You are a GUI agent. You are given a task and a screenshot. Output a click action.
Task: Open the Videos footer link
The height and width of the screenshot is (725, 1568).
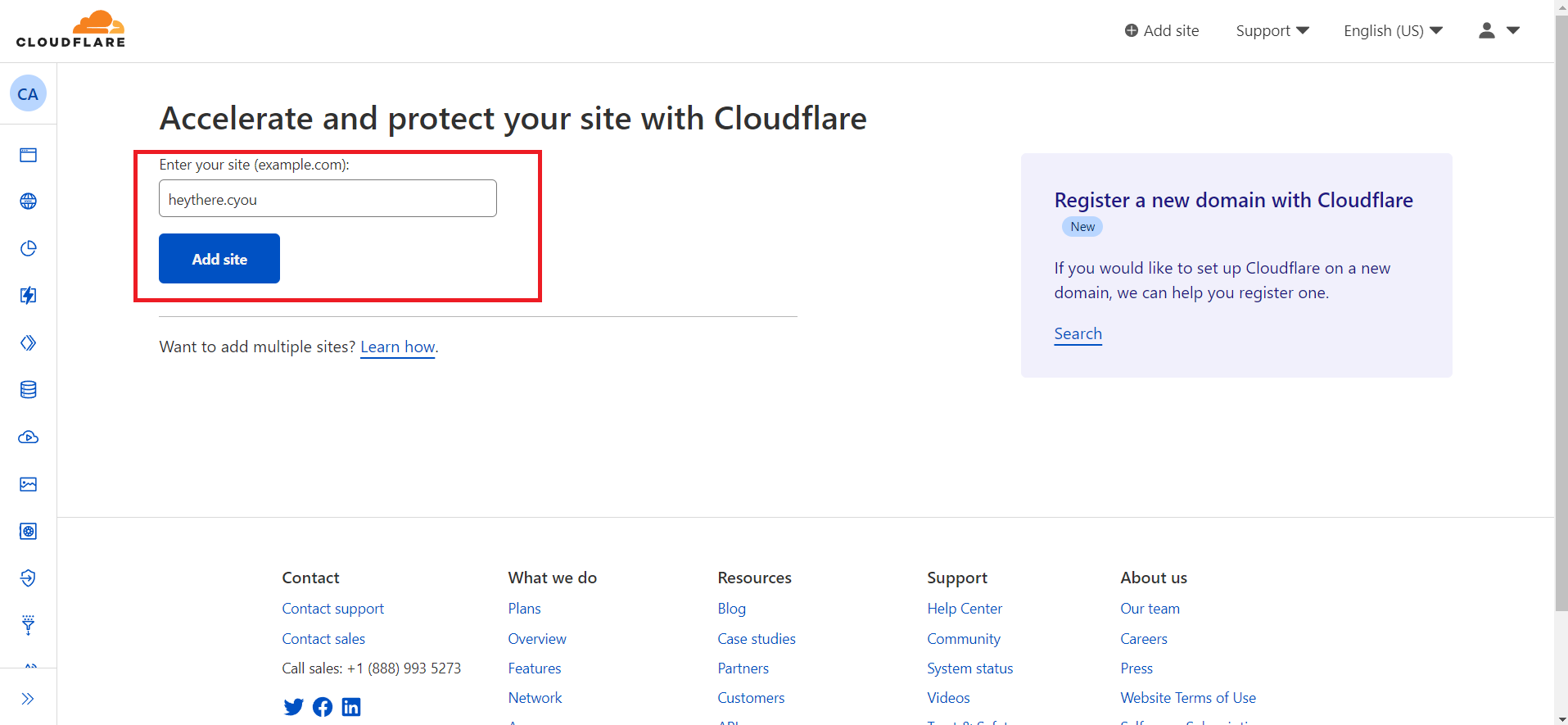[948, 698]
